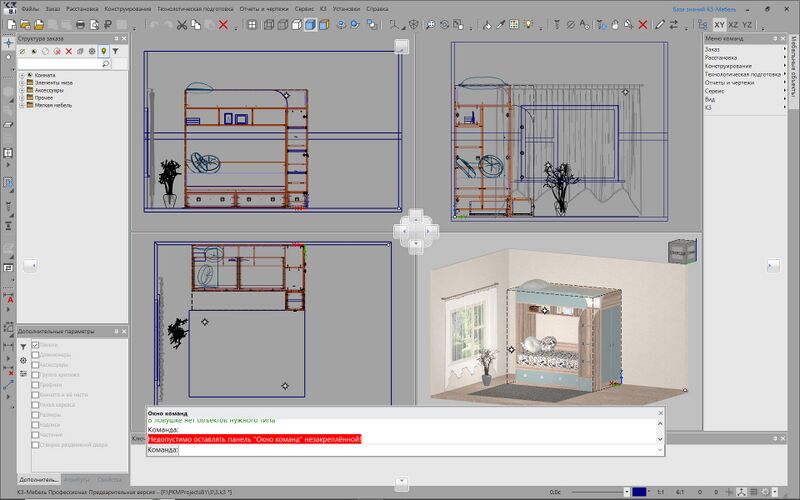Click the ruble price icon

click(x=108, y=24)
